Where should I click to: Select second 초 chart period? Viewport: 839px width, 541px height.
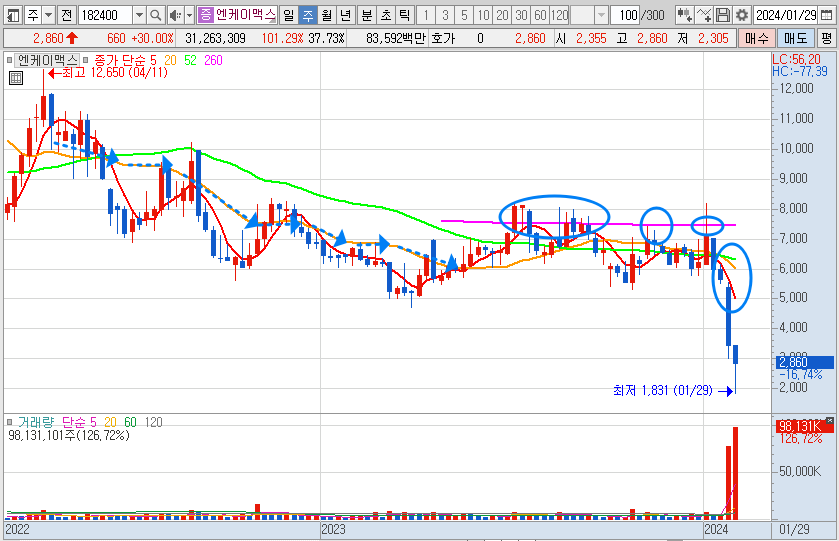386,15
